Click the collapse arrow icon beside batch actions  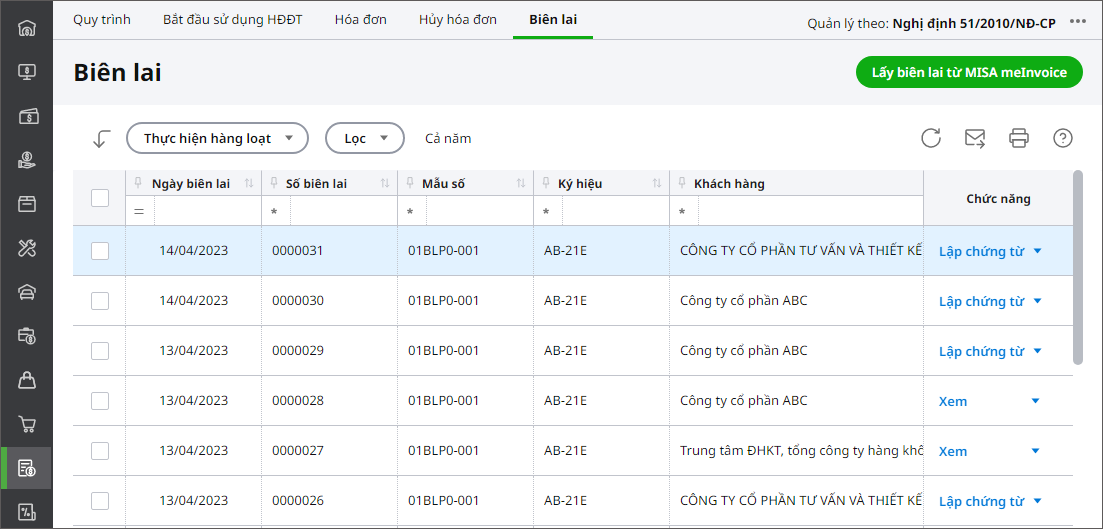pos(100,139)
